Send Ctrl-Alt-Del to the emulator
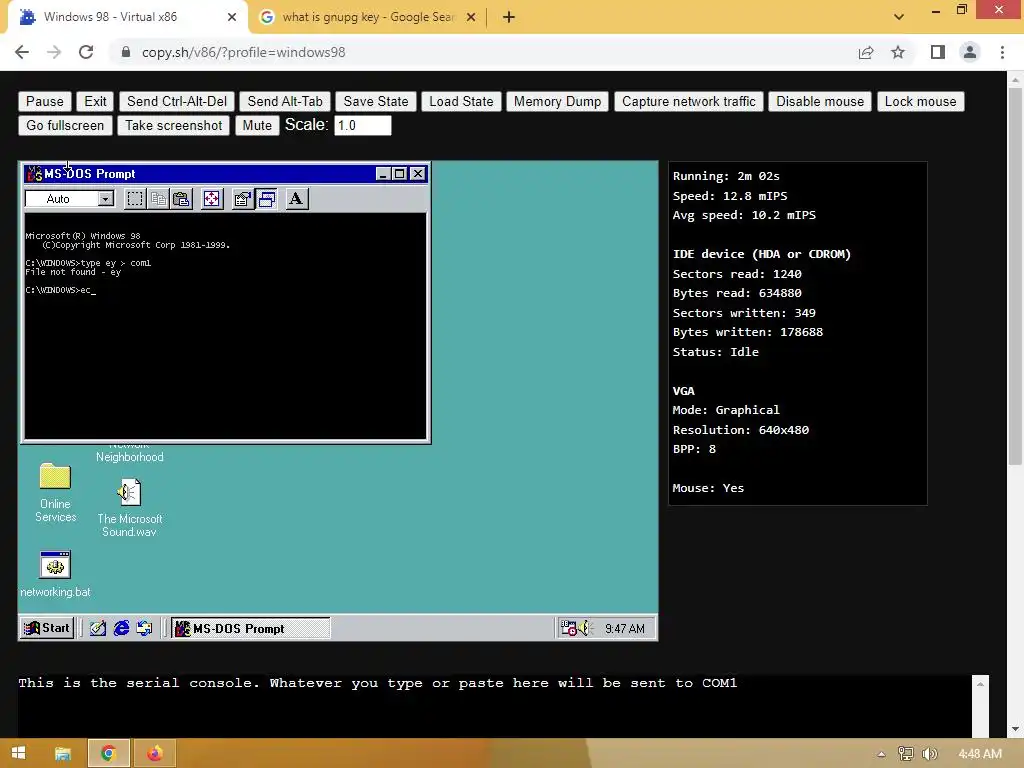 [177, 101]
